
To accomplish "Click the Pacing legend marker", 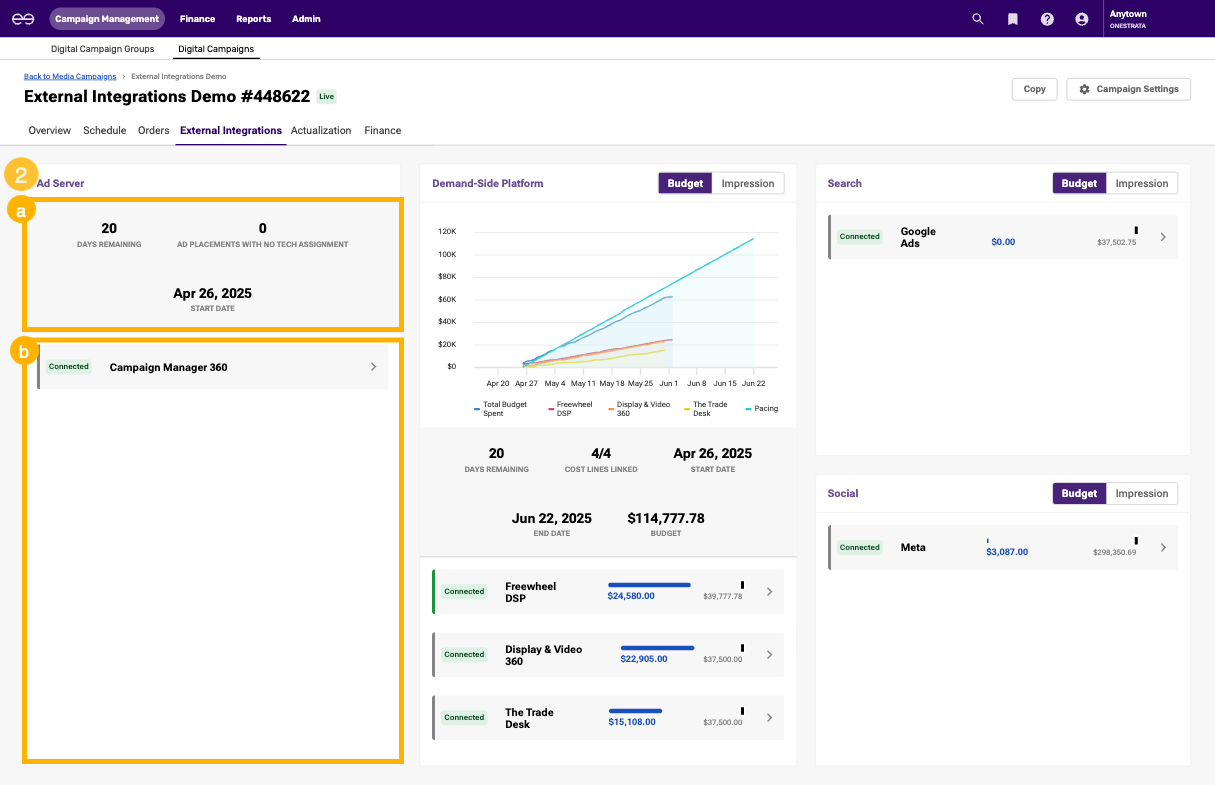I will [x=747, y=409].
